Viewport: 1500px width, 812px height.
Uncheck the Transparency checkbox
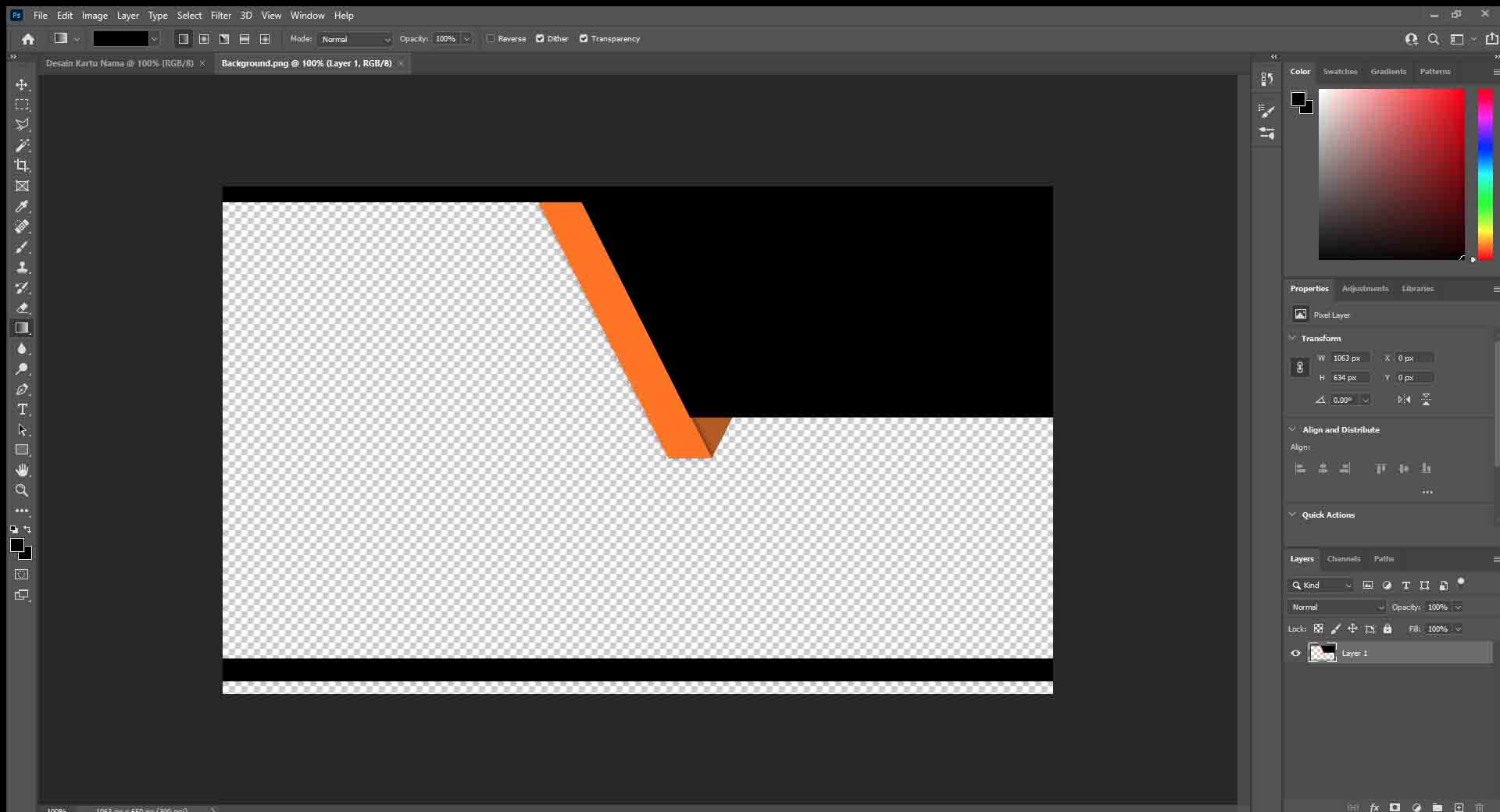point(584,39)
